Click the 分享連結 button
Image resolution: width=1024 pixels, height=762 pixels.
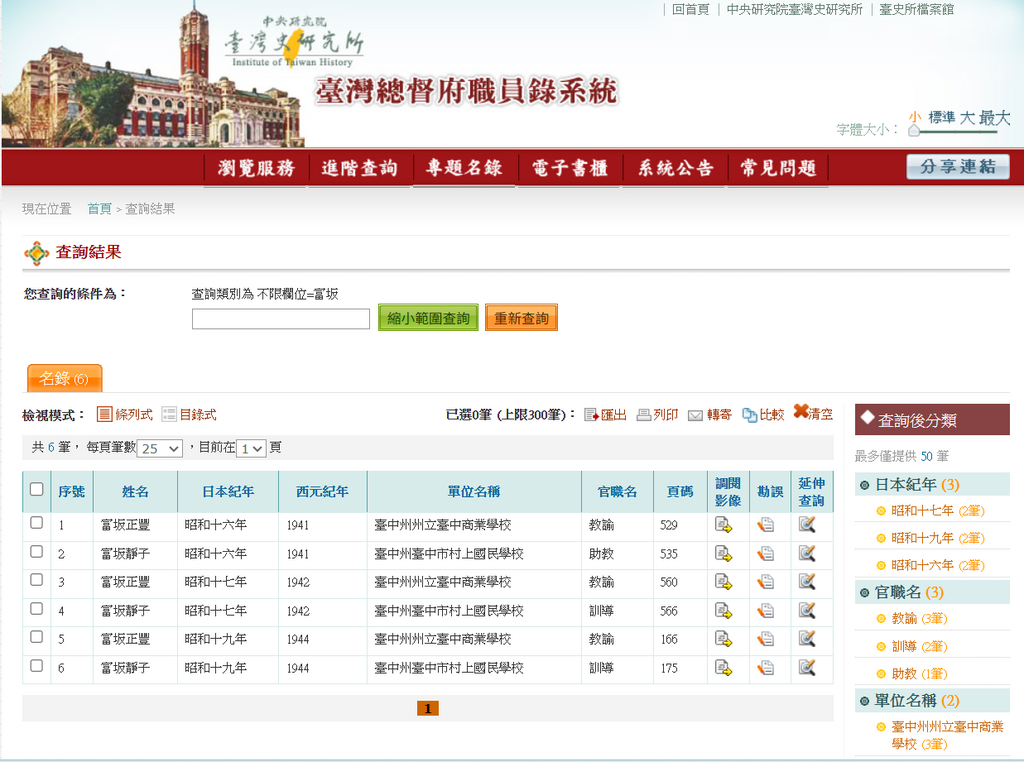click(958, 167)
